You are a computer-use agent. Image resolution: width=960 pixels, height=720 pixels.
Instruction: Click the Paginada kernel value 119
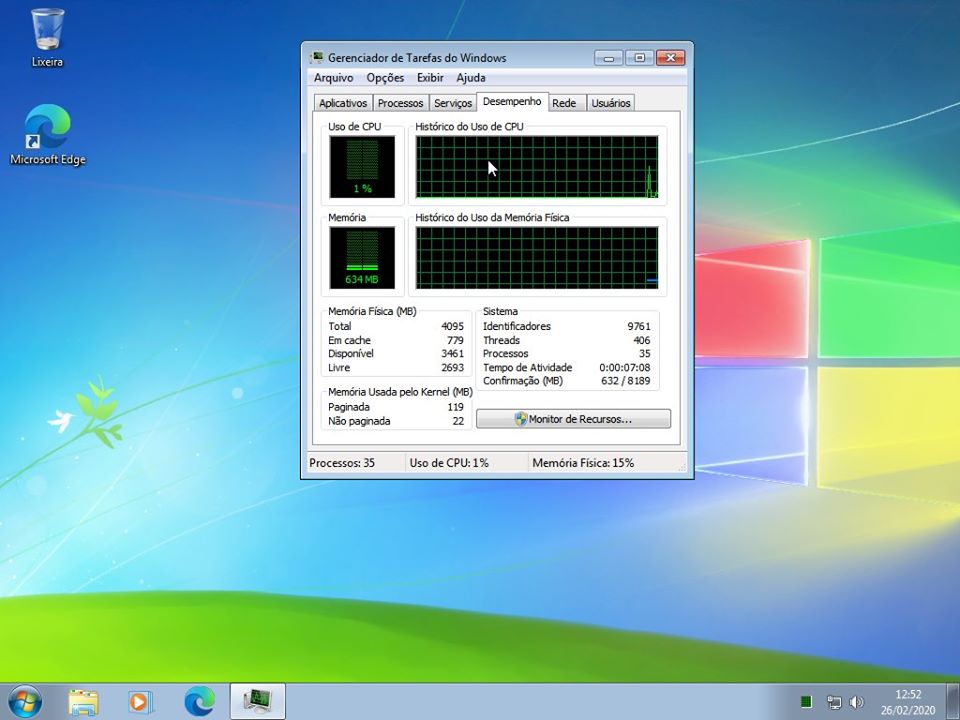tap(456, 407)
